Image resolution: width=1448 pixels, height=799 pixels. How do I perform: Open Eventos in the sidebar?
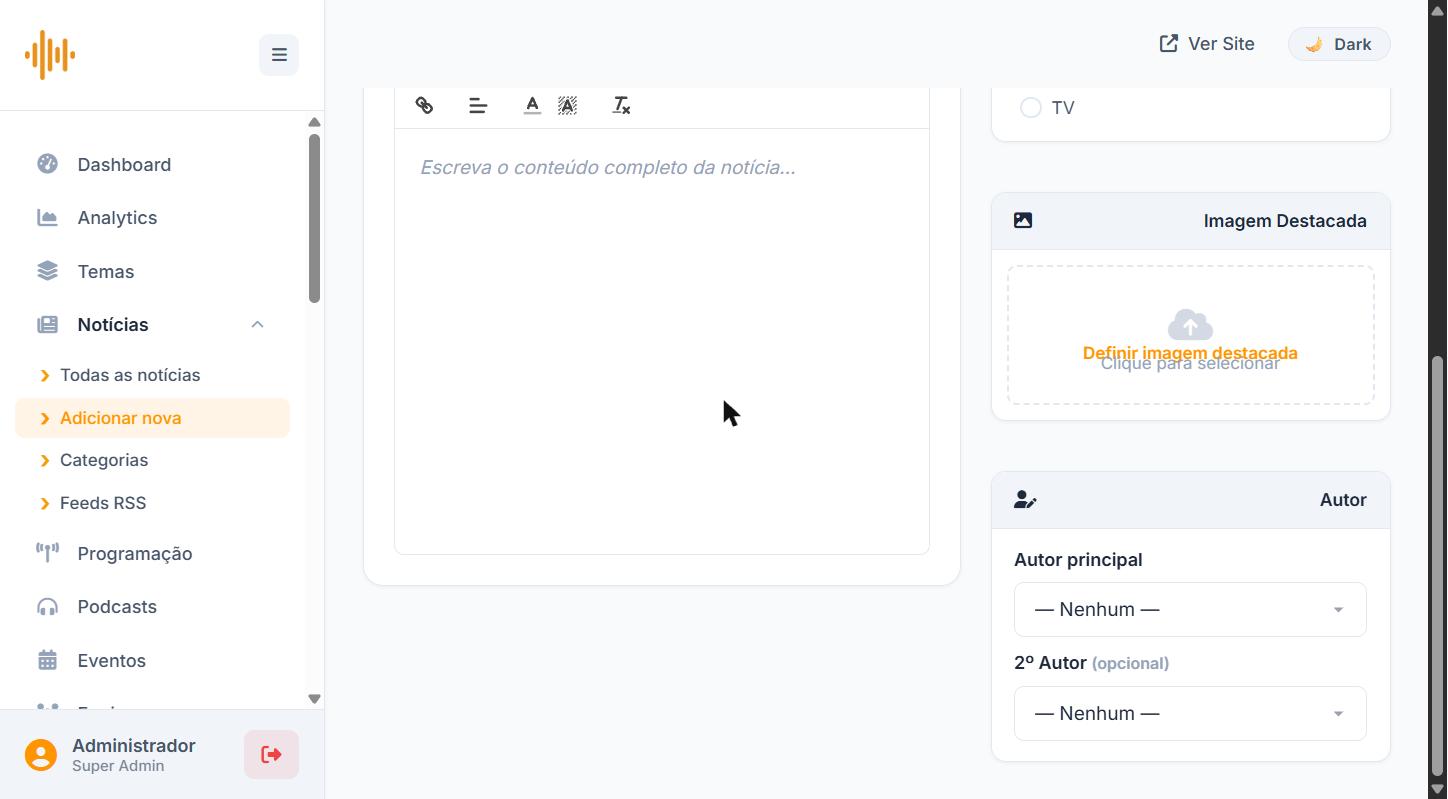coord(152,660)
